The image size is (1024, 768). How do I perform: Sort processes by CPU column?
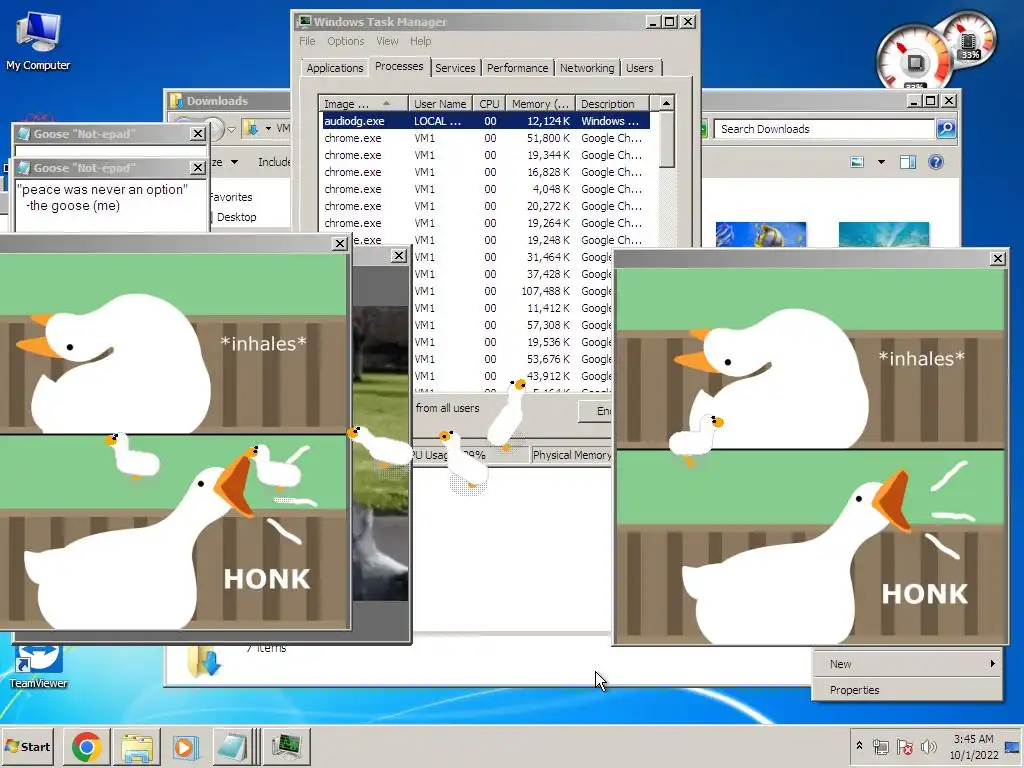tap(489, 104)
